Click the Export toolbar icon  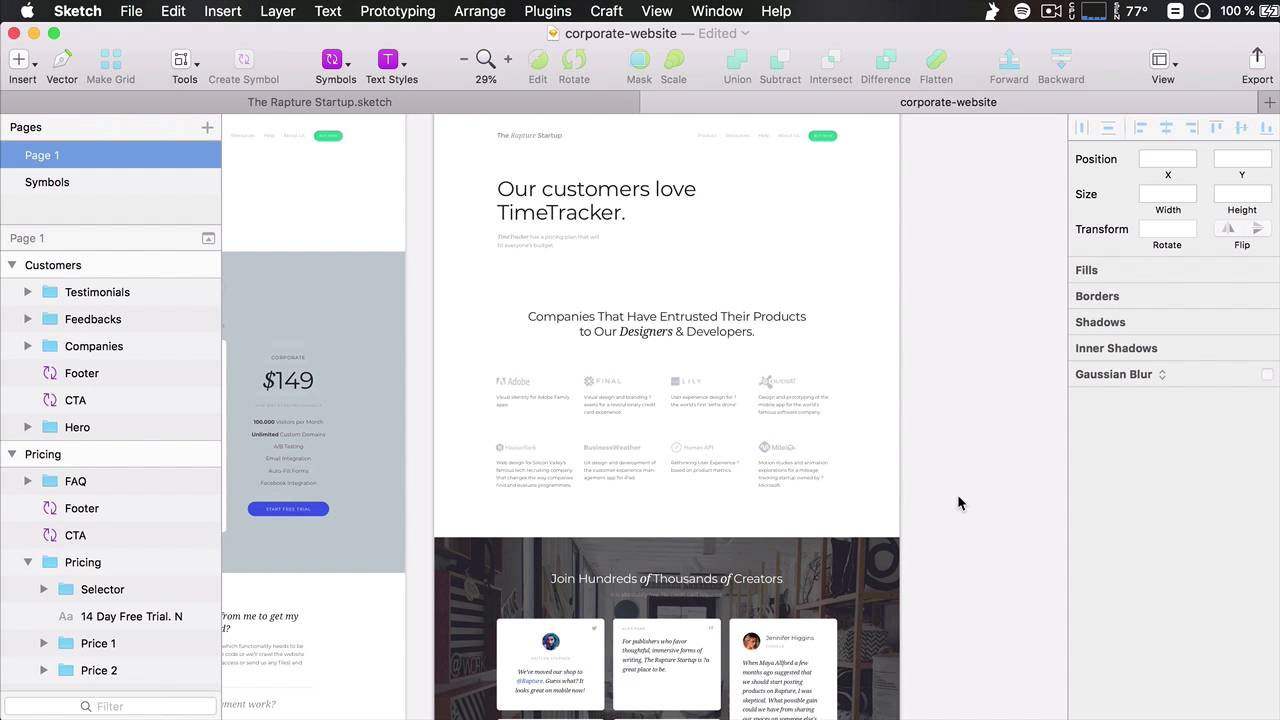point(1257,60)
